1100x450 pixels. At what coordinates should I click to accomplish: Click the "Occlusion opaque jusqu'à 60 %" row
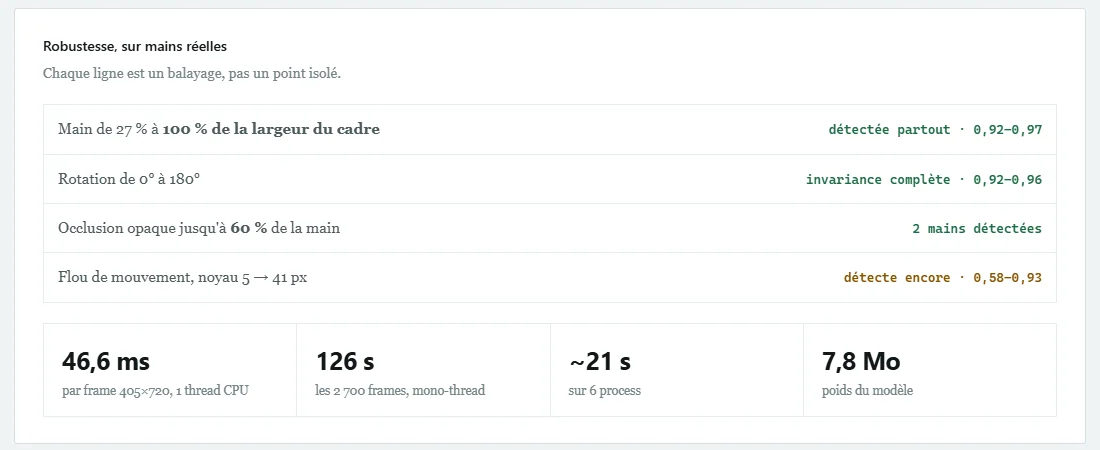(x=549, y=228)
